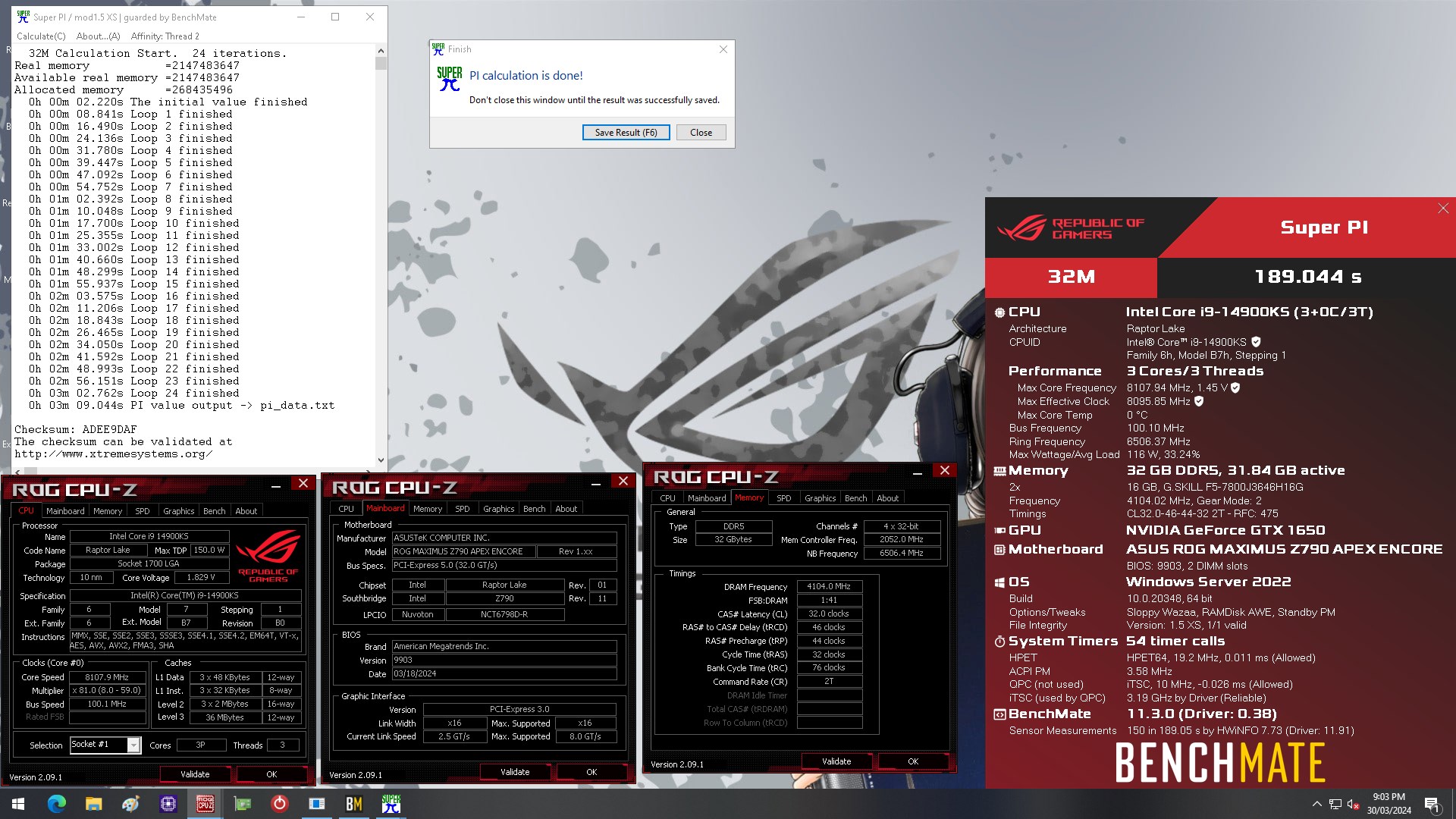Viewport: 1456px width, 819px height.
Task: Open the taskbar clock and date
Action: click(1389, 804)
